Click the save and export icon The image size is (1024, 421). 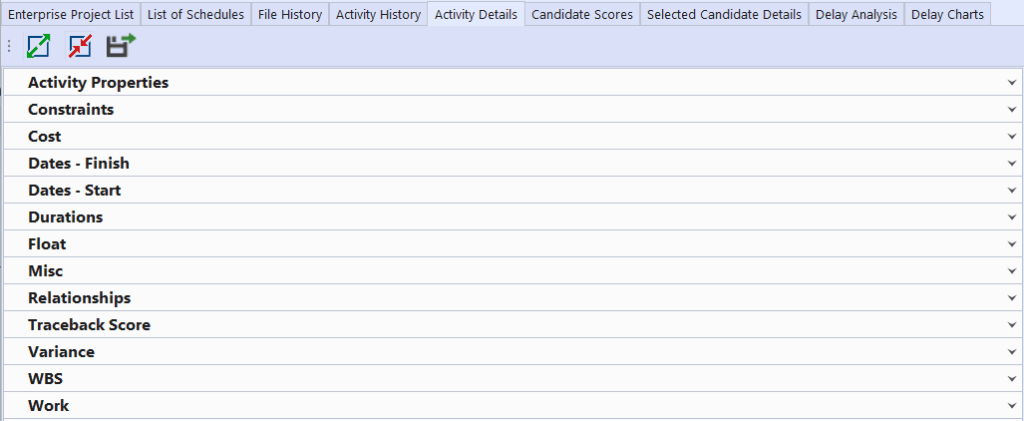coord(121,46)
